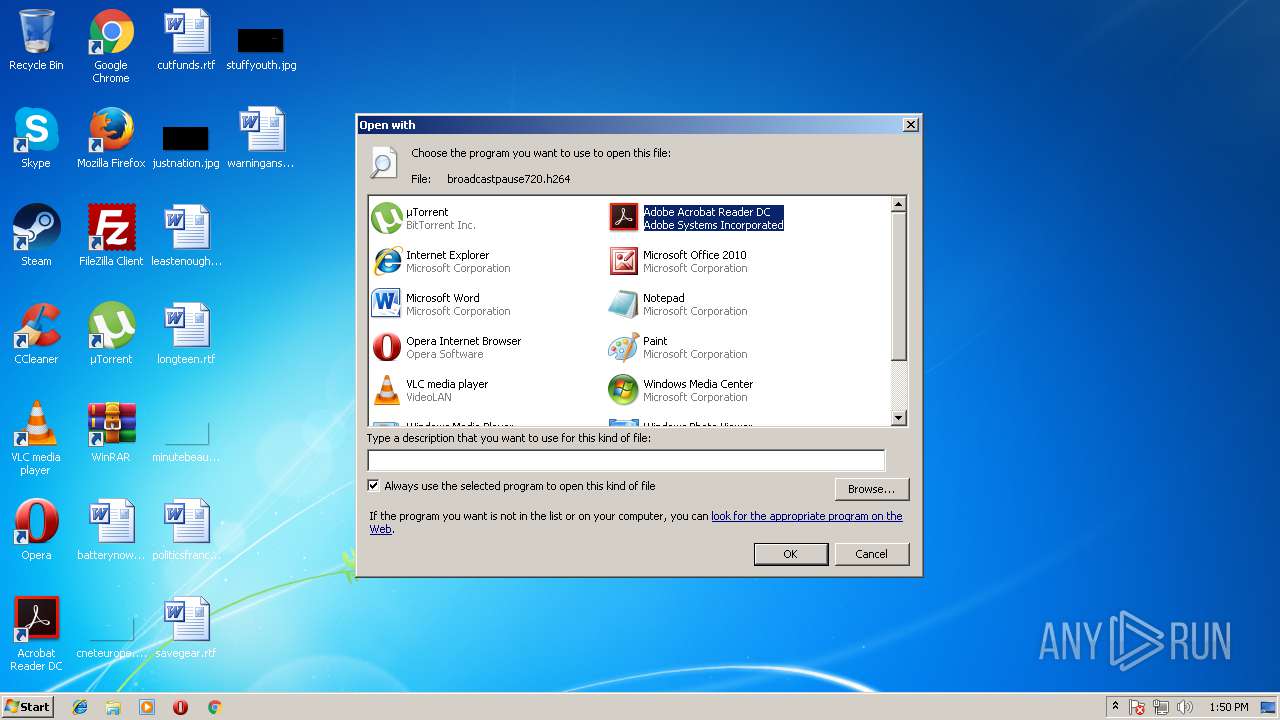Viewport: 1280px width, 720px height.
Task: Choose Windows Media Center in the list
Action: click(x=698, y=390)
